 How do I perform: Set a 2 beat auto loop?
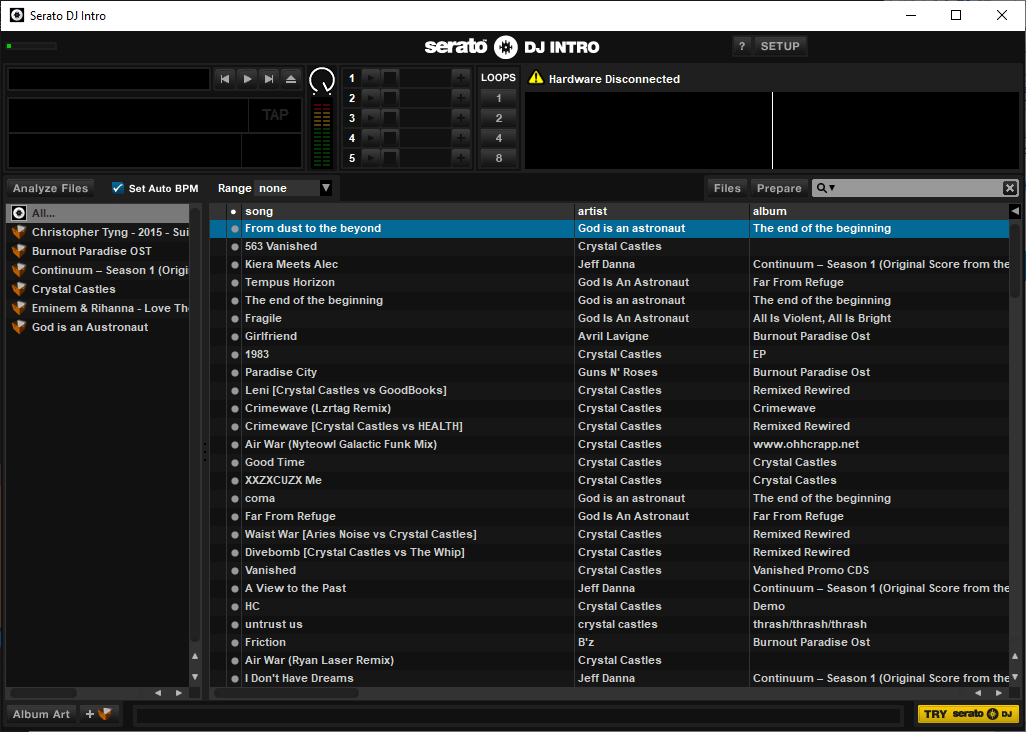(499, 118)
